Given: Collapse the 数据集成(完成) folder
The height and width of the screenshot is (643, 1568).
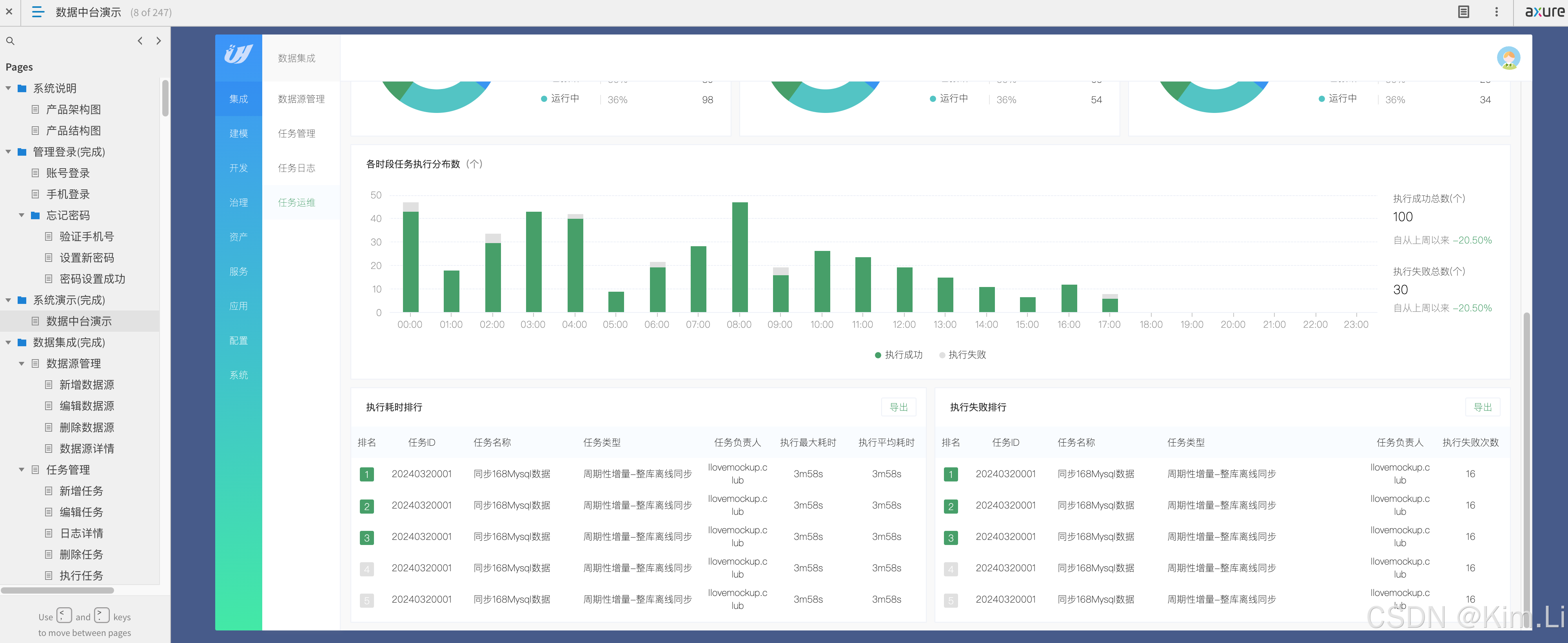Looking at the screenshot, I should click(9, 342).
